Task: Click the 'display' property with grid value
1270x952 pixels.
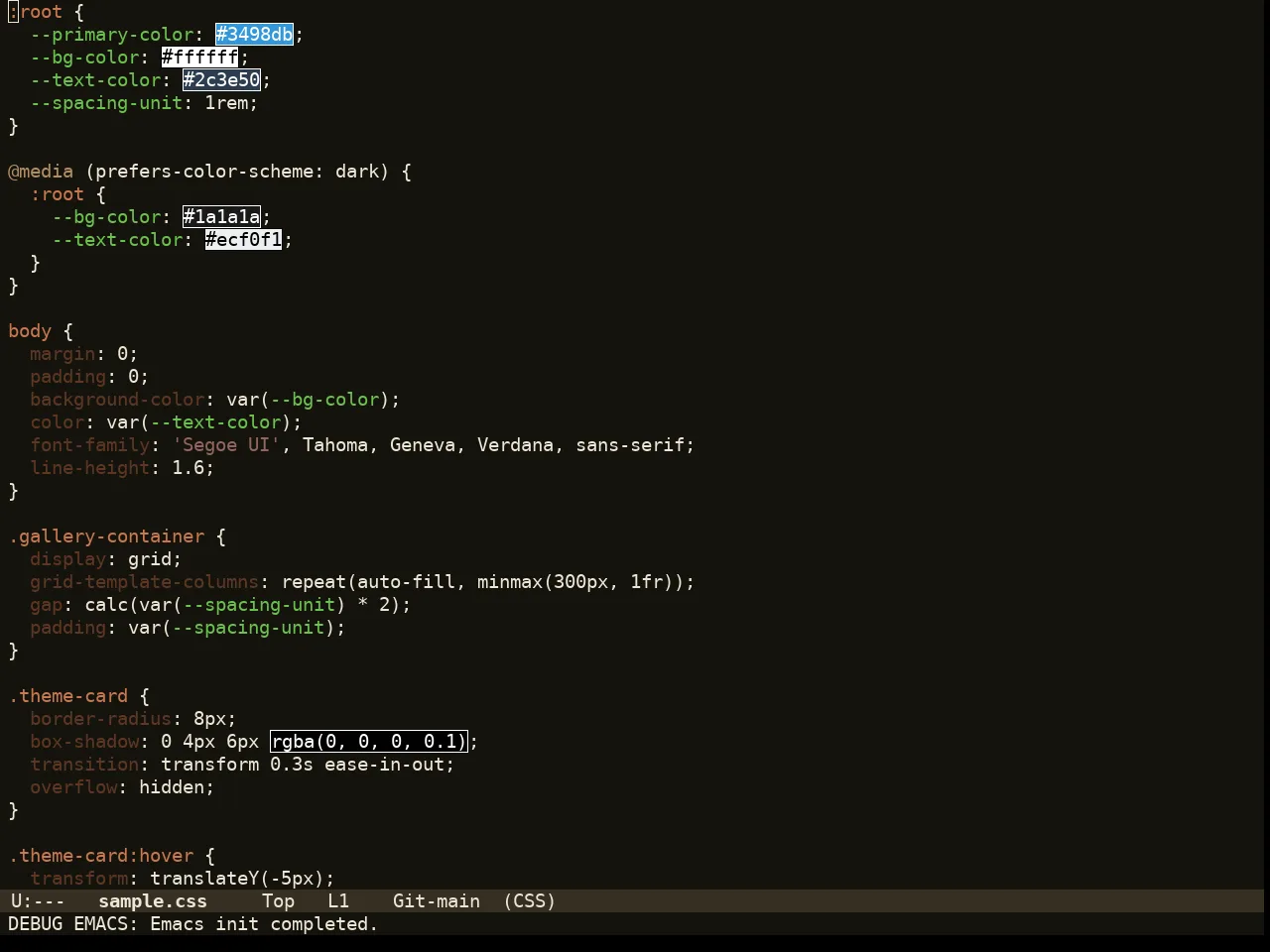Action: point(68,559)
